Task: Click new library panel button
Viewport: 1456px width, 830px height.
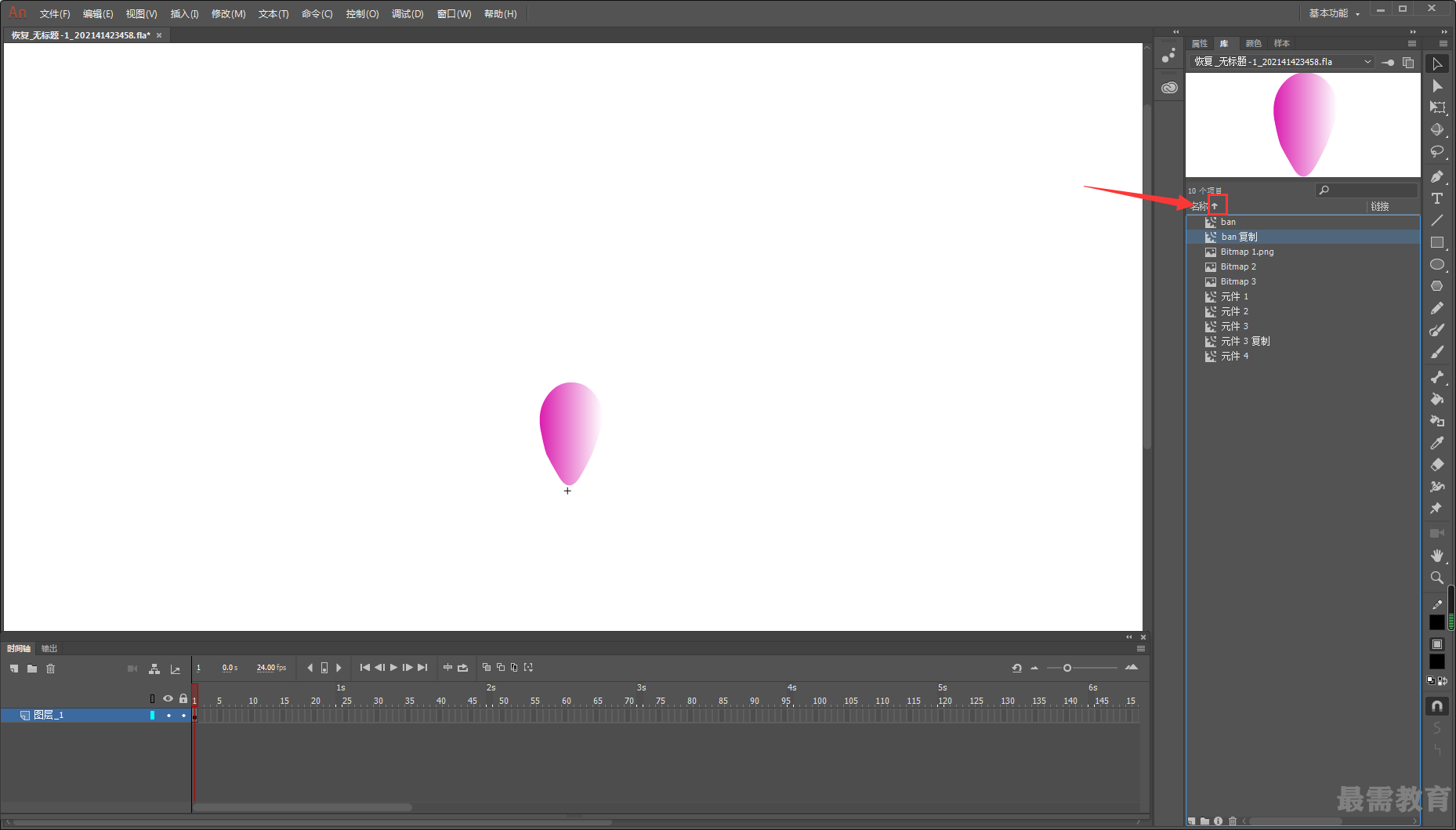Action: tap(1408, 62)
